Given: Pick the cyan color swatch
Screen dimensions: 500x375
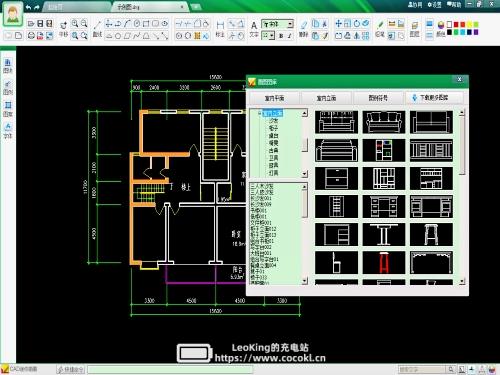Looking at the screenshot, I should click(463, 32).
